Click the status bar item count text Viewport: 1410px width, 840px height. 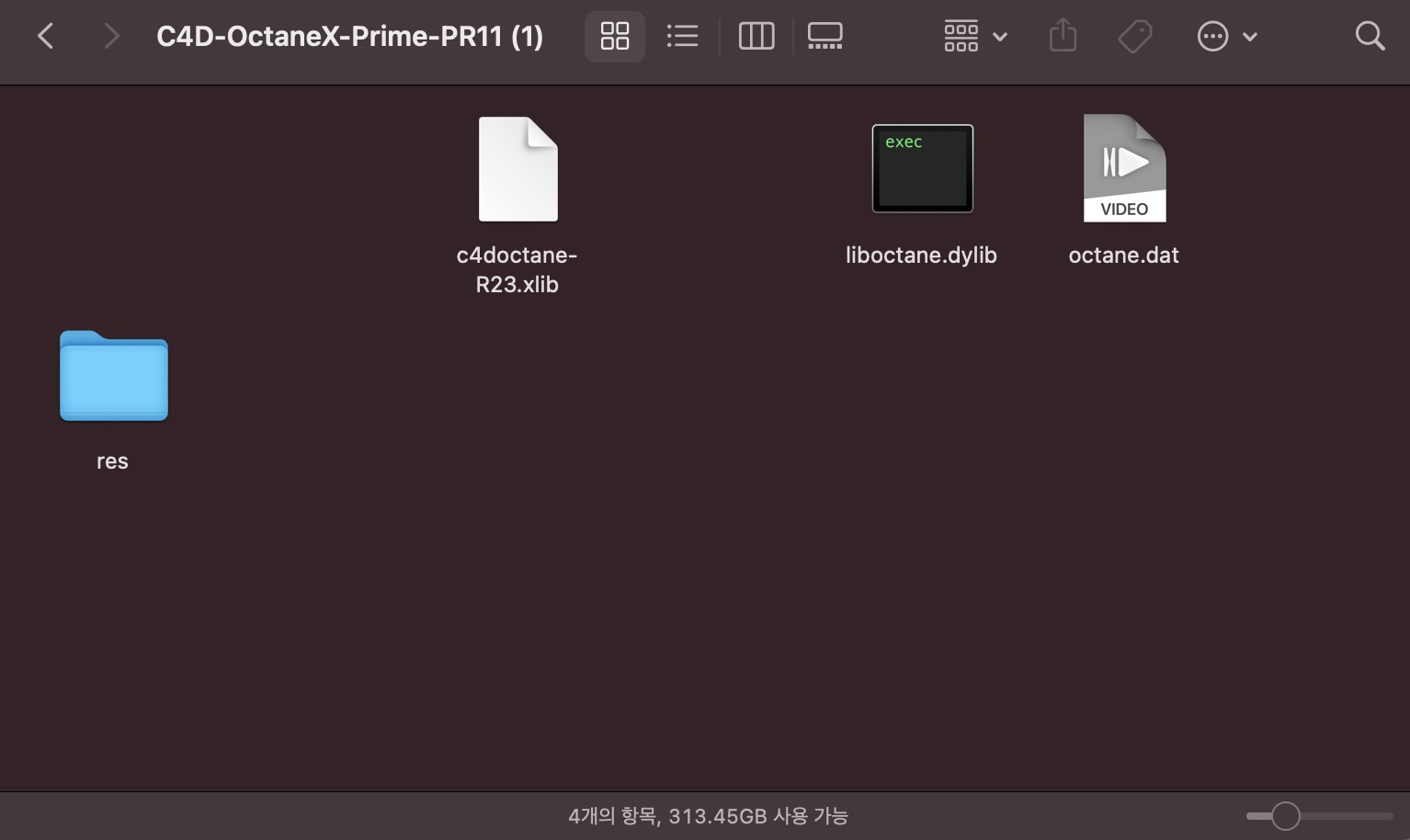click(708, 816)
